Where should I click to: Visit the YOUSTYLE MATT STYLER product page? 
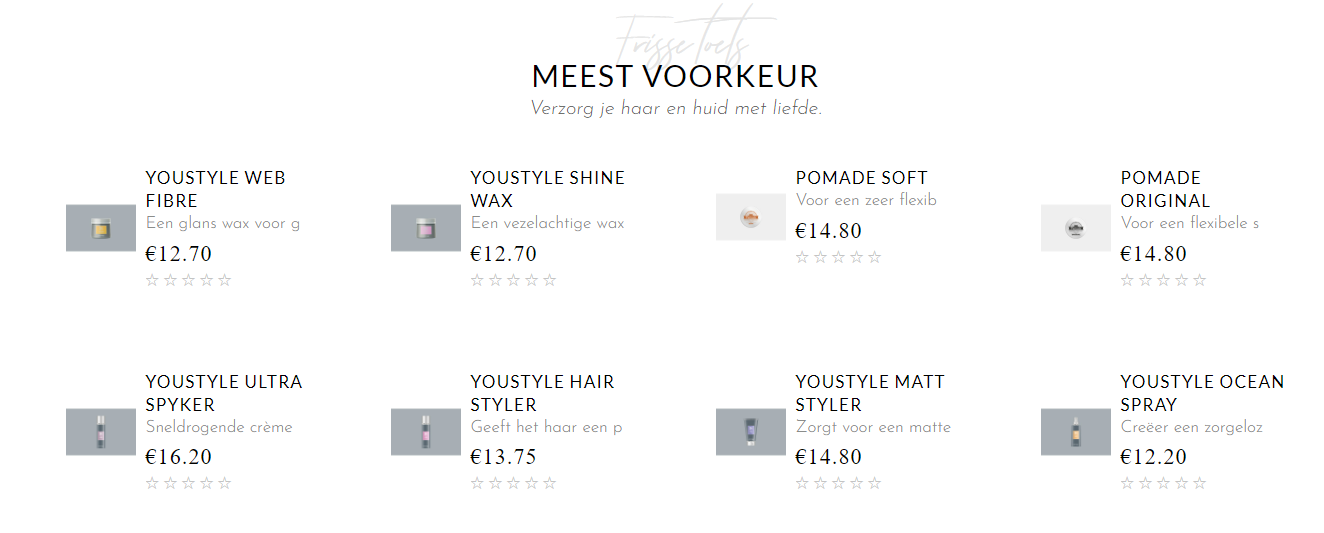(x=870, y=393)
